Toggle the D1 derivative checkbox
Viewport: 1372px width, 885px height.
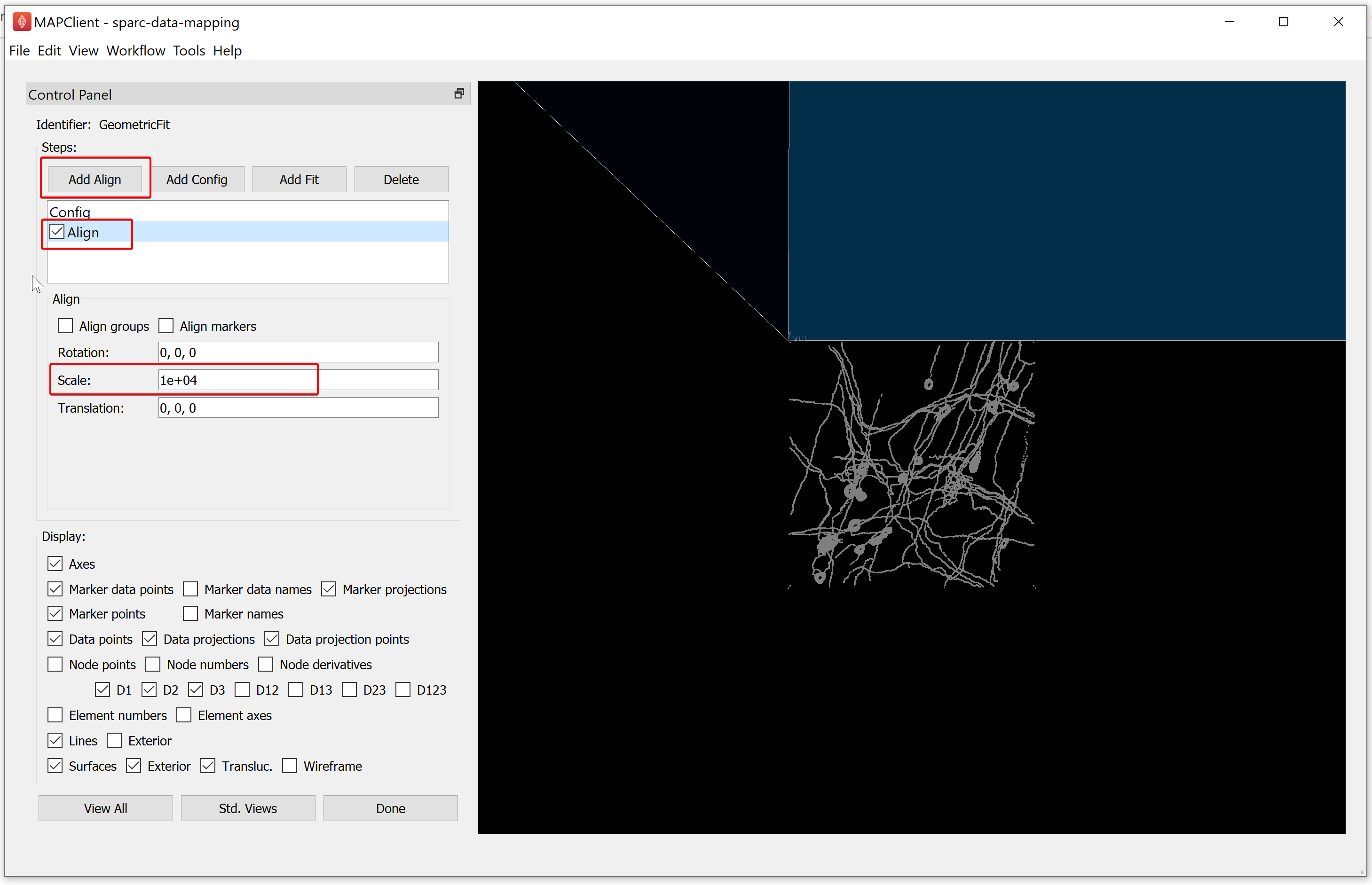pyautogui.click(x=103, y=689)
